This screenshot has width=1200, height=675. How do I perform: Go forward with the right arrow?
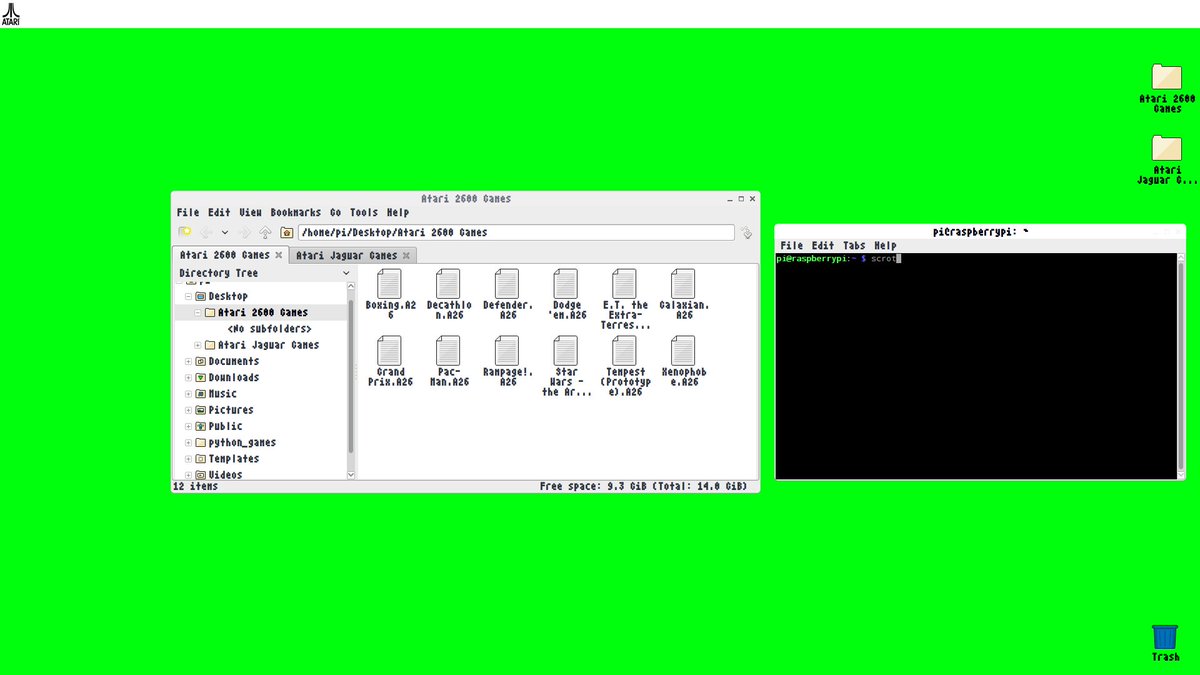point(245,232)
